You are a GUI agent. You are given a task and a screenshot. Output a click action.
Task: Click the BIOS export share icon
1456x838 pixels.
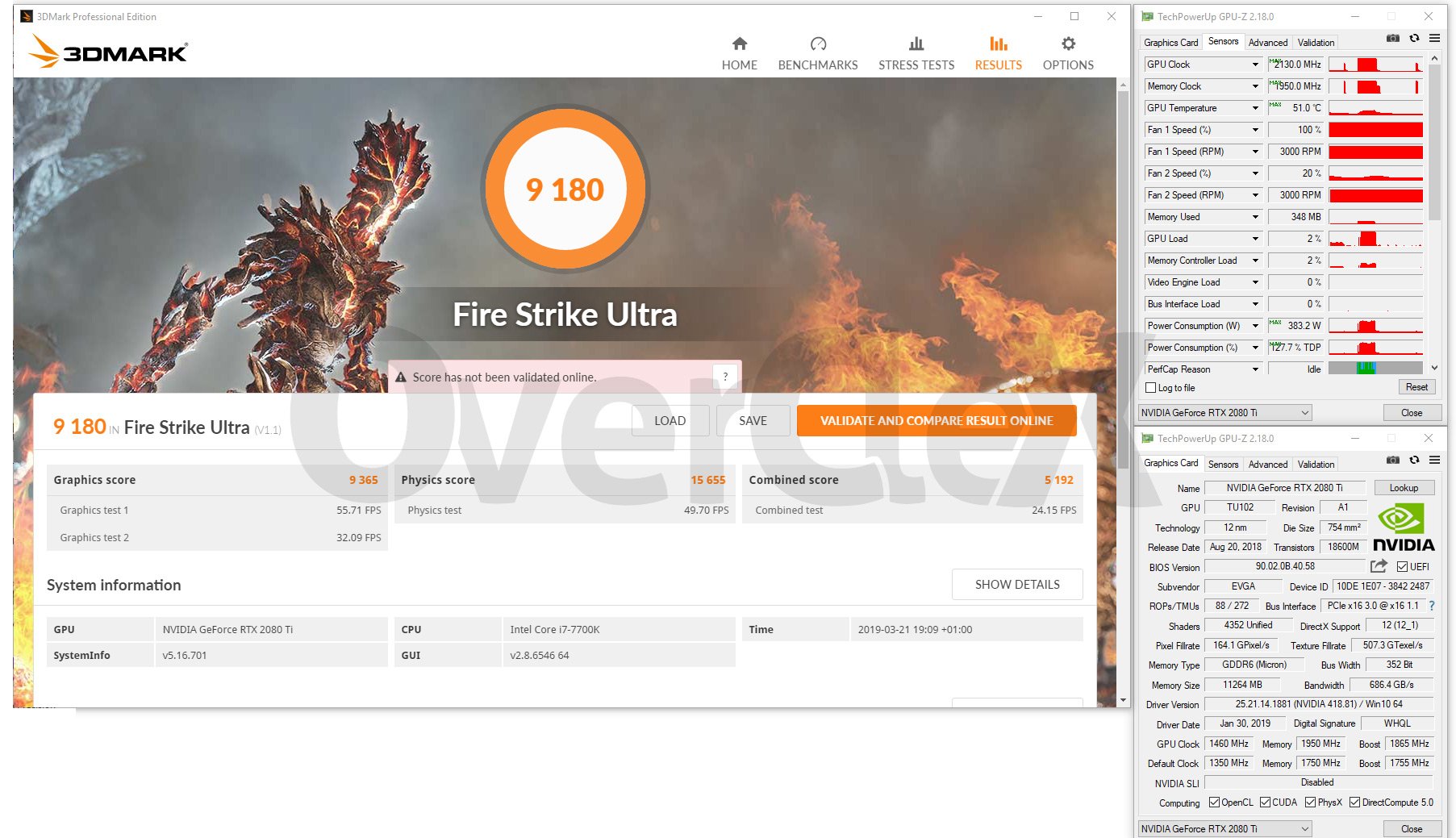point(1379,566)
